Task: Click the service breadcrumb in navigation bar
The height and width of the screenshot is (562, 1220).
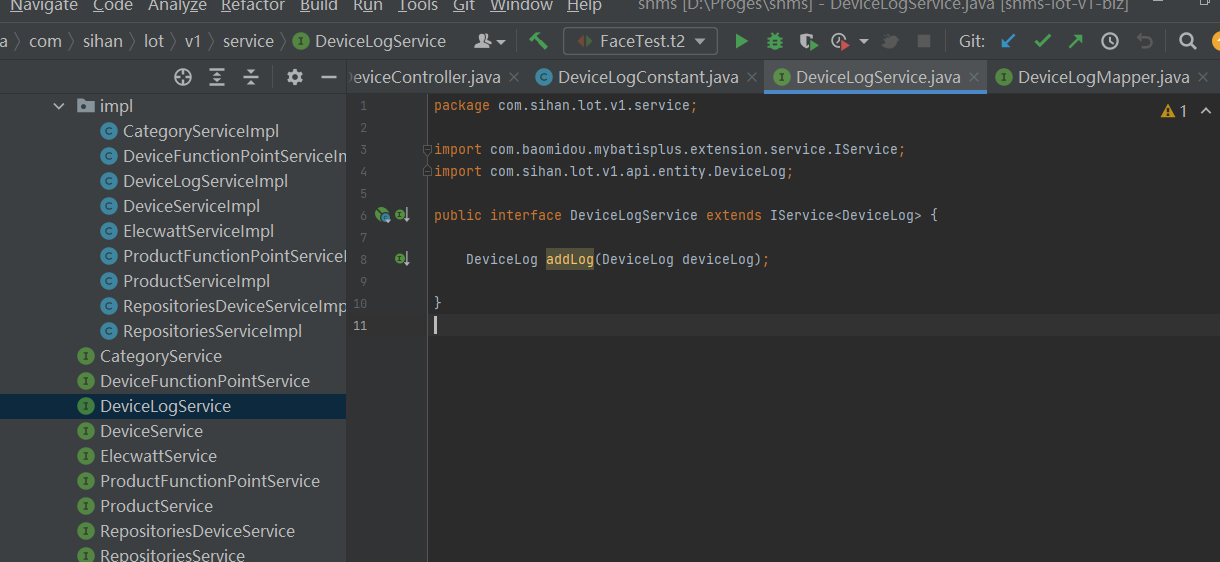Action: [248, 41]
